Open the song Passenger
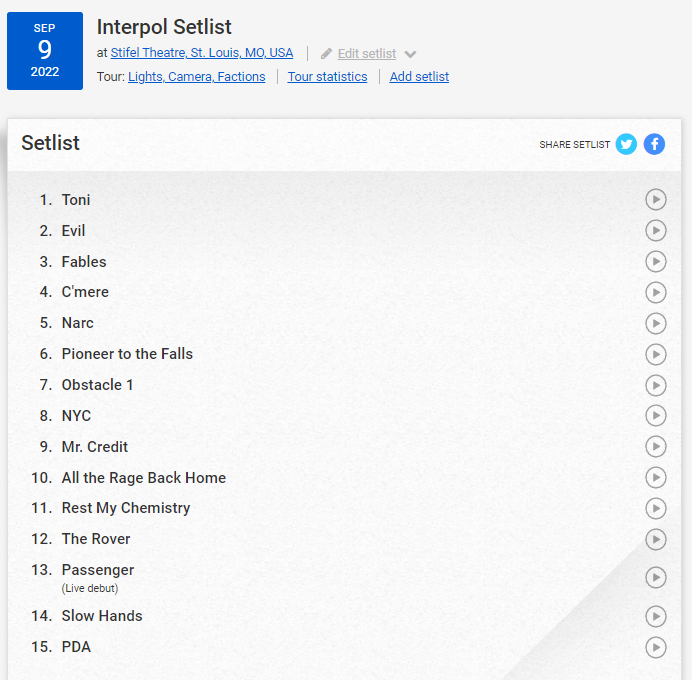The width and height of the screenshot is (692, 680). coord(98,570)
